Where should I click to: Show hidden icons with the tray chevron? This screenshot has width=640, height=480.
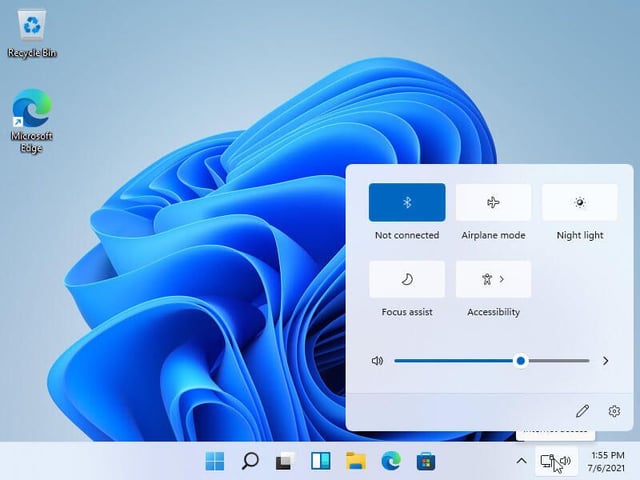[521, 461]
